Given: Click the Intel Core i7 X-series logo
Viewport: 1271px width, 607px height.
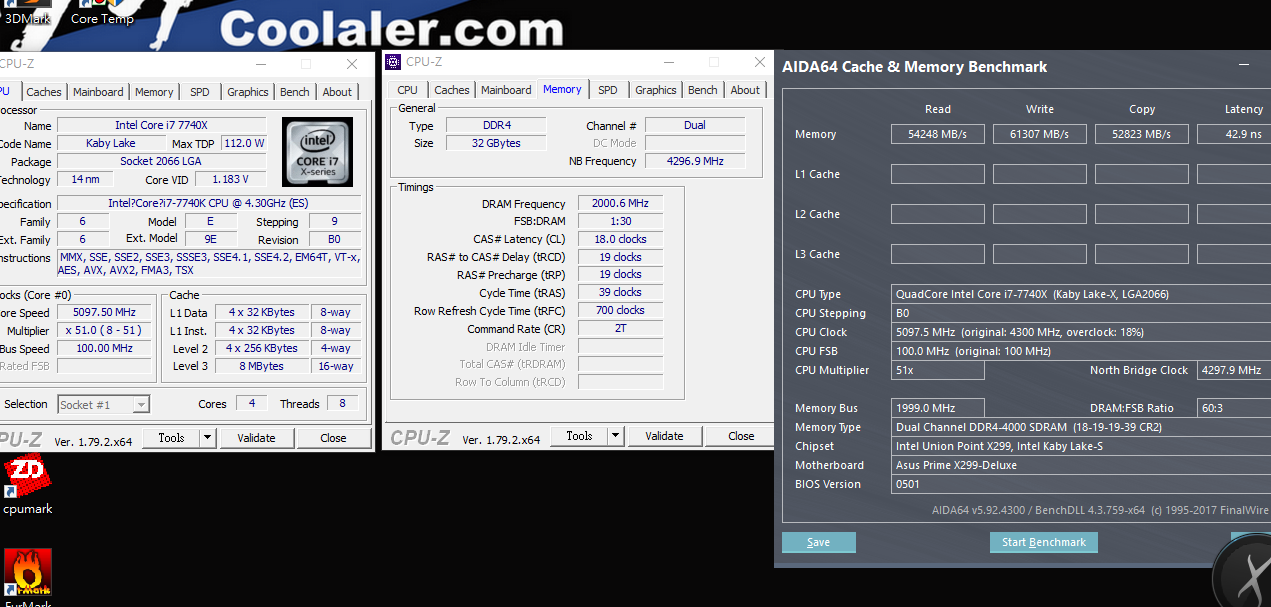Looking at the screenshot, I should pyautogui.click(x=317, y=153).
